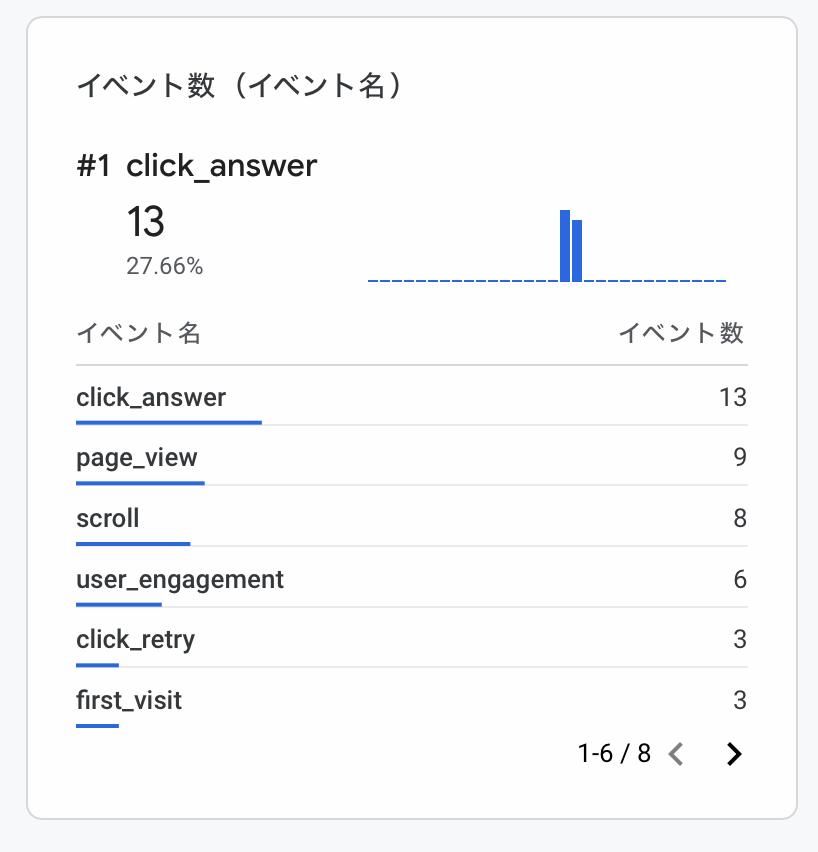
Task: Open the user_engagement event row
Action: [180, 579]
